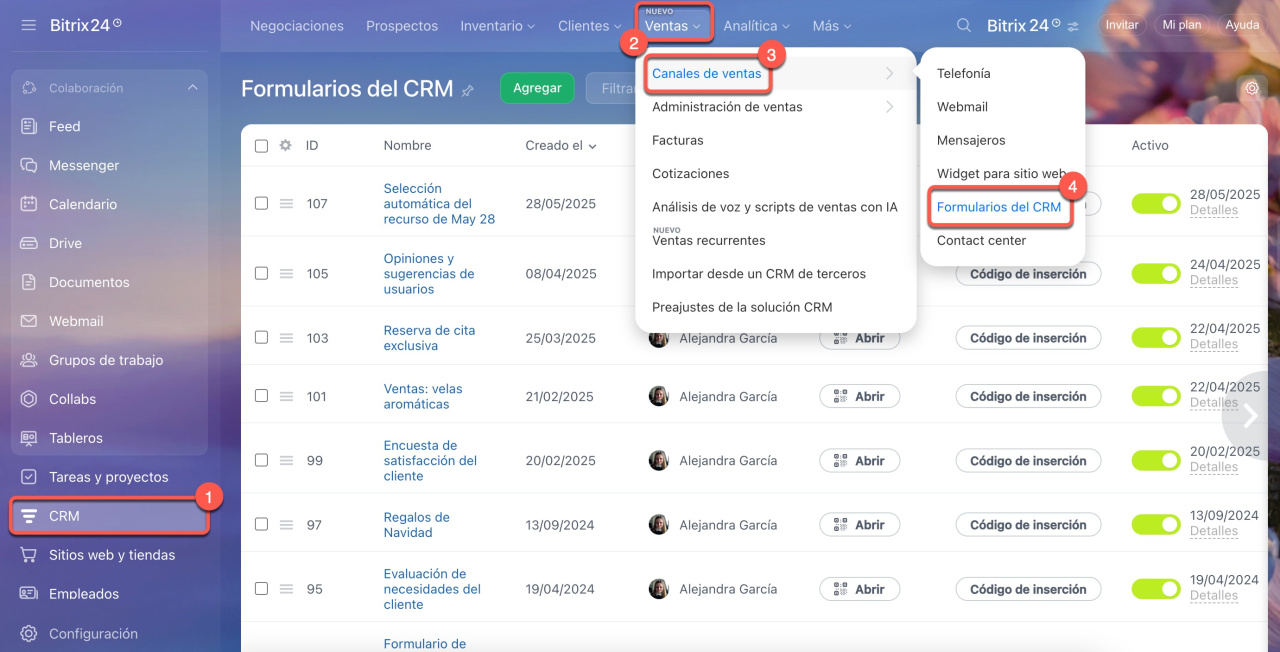Open the Mi plan button
The height and width of the screenshot is (652, 1280).
(1182, 25)
